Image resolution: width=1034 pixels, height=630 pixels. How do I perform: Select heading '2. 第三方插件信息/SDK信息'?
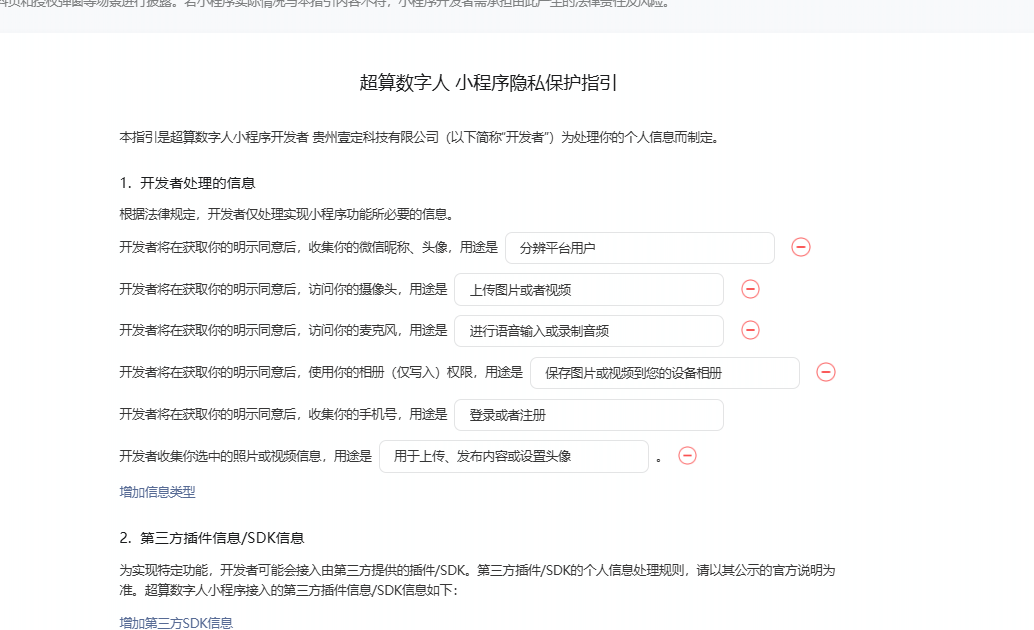click(212, 538)
